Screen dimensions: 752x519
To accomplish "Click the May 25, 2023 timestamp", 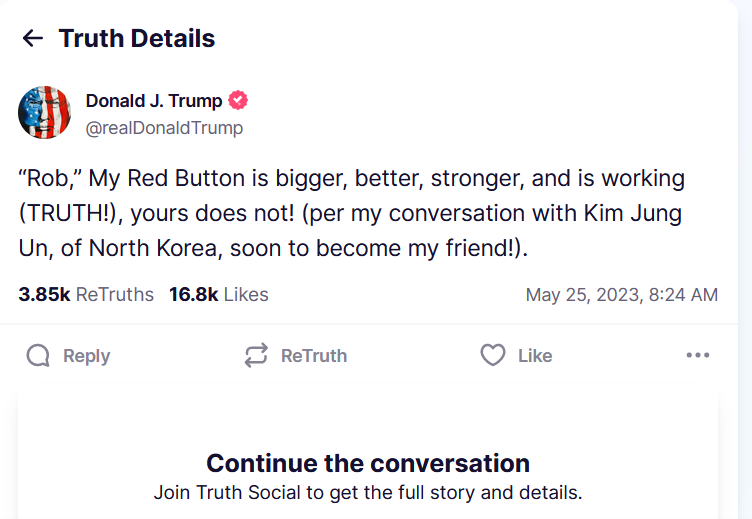I will 621,295.
